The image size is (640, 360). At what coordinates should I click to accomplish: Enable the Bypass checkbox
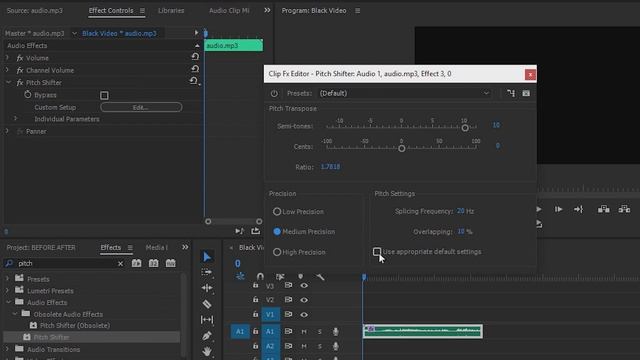tap(104, 95)
